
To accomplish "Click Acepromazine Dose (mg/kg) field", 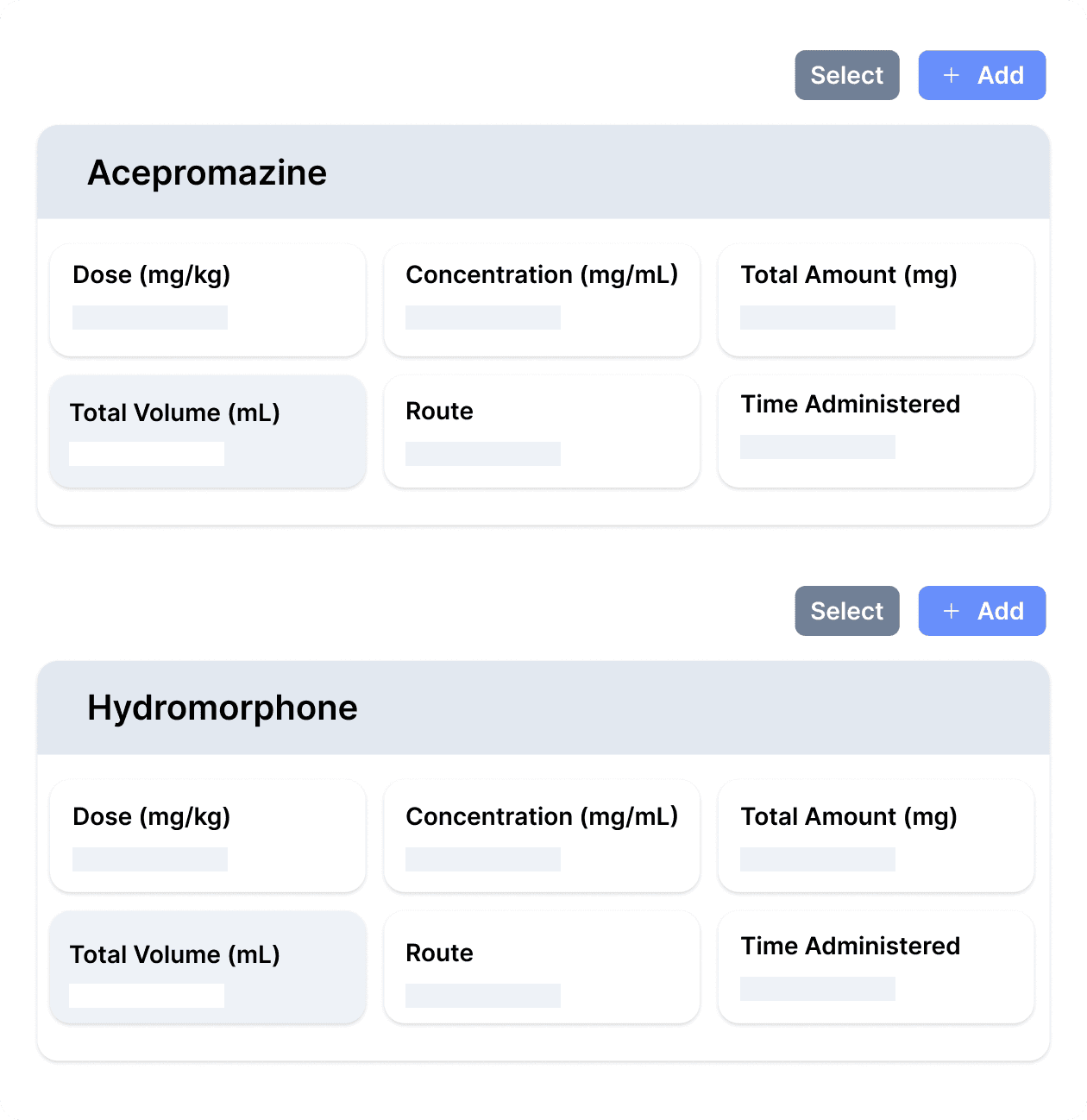I will [x=150, y=318].
